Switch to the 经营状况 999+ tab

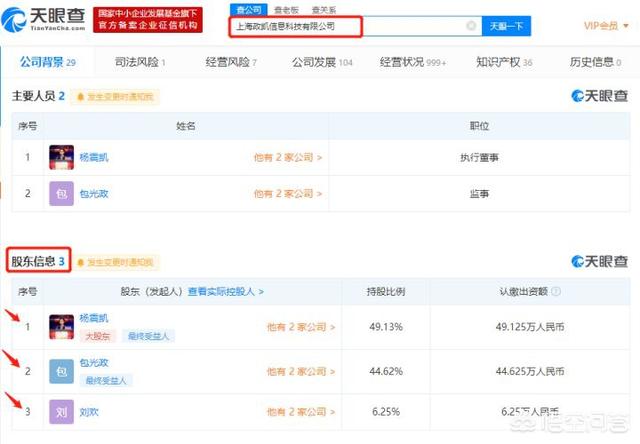[x=413, y=62]
